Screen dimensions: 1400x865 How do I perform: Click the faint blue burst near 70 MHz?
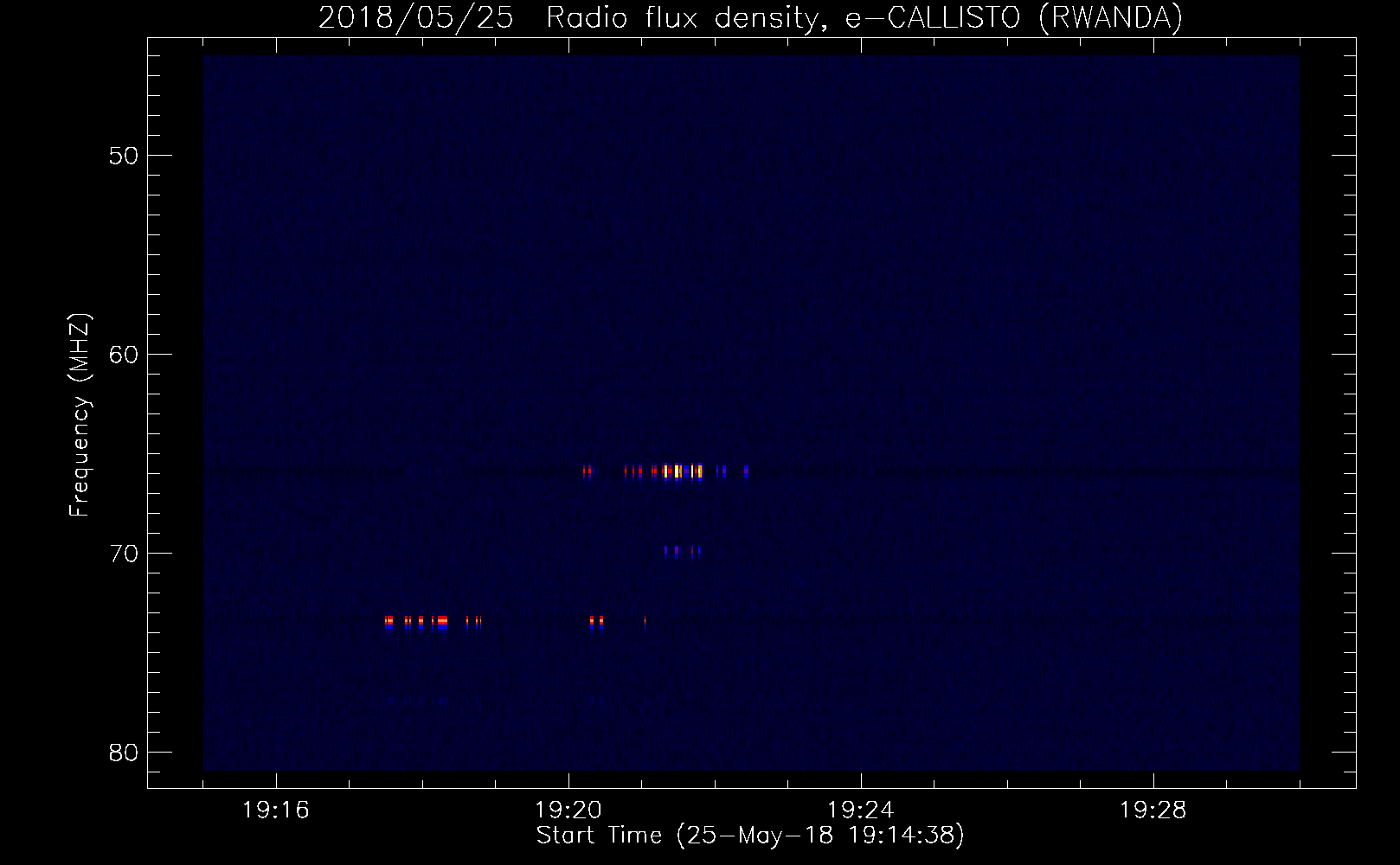[683, 551]
